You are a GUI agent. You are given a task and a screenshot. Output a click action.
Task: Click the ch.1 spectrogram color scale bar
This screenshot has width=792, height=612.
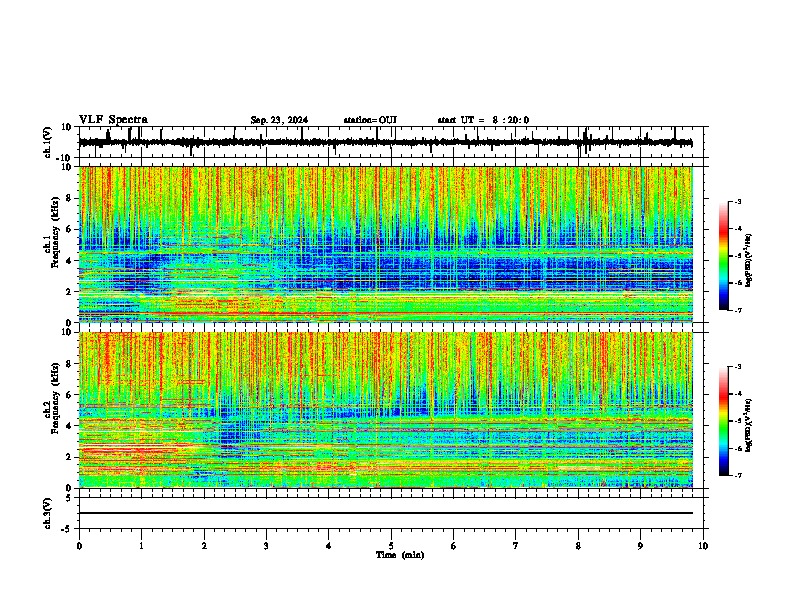723,256
